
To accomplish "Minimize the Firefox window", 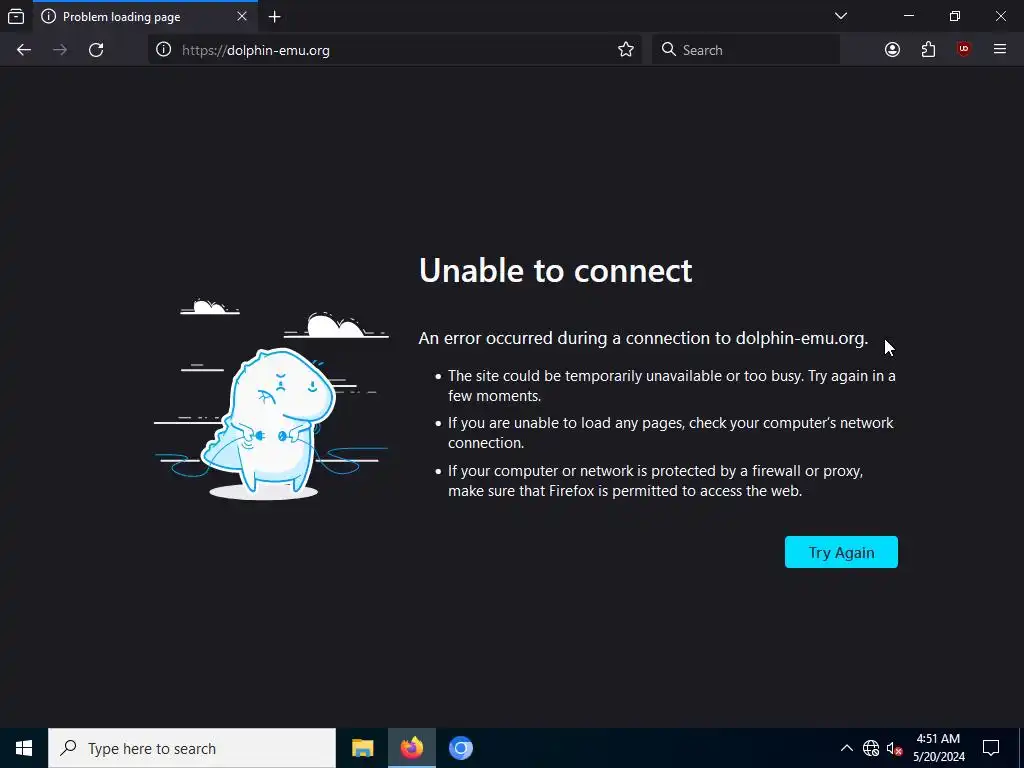I will (x=908, y=16).
